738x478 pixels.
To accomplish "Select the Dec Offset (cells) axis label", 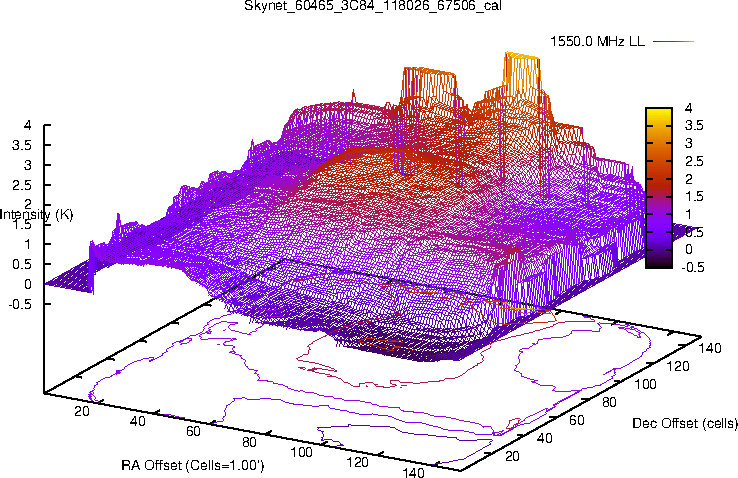I will (685, 423).
